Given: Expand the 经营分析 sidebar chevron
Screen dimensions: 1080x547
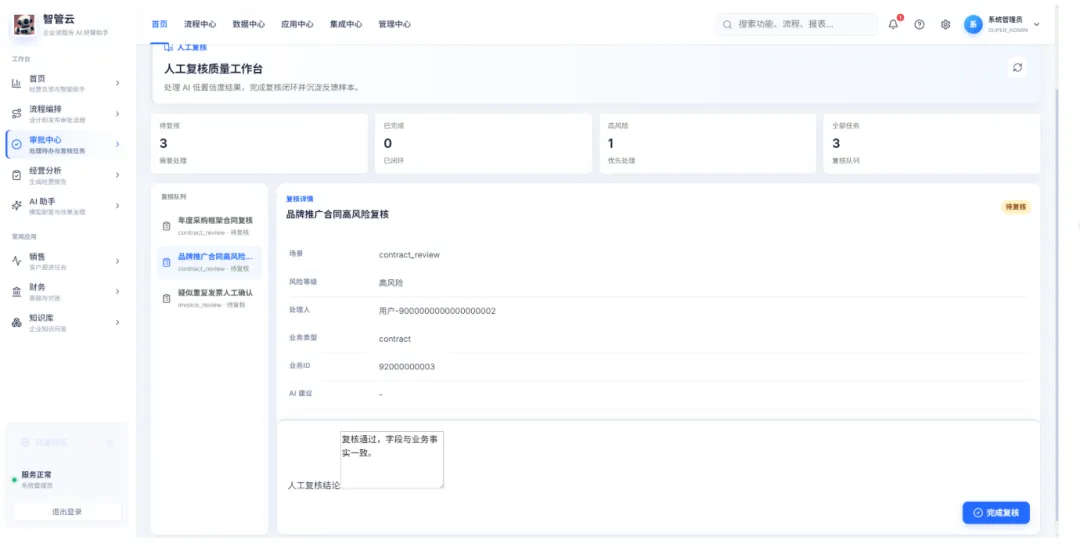Looking at the screenshot, I should tap(117, 175).
